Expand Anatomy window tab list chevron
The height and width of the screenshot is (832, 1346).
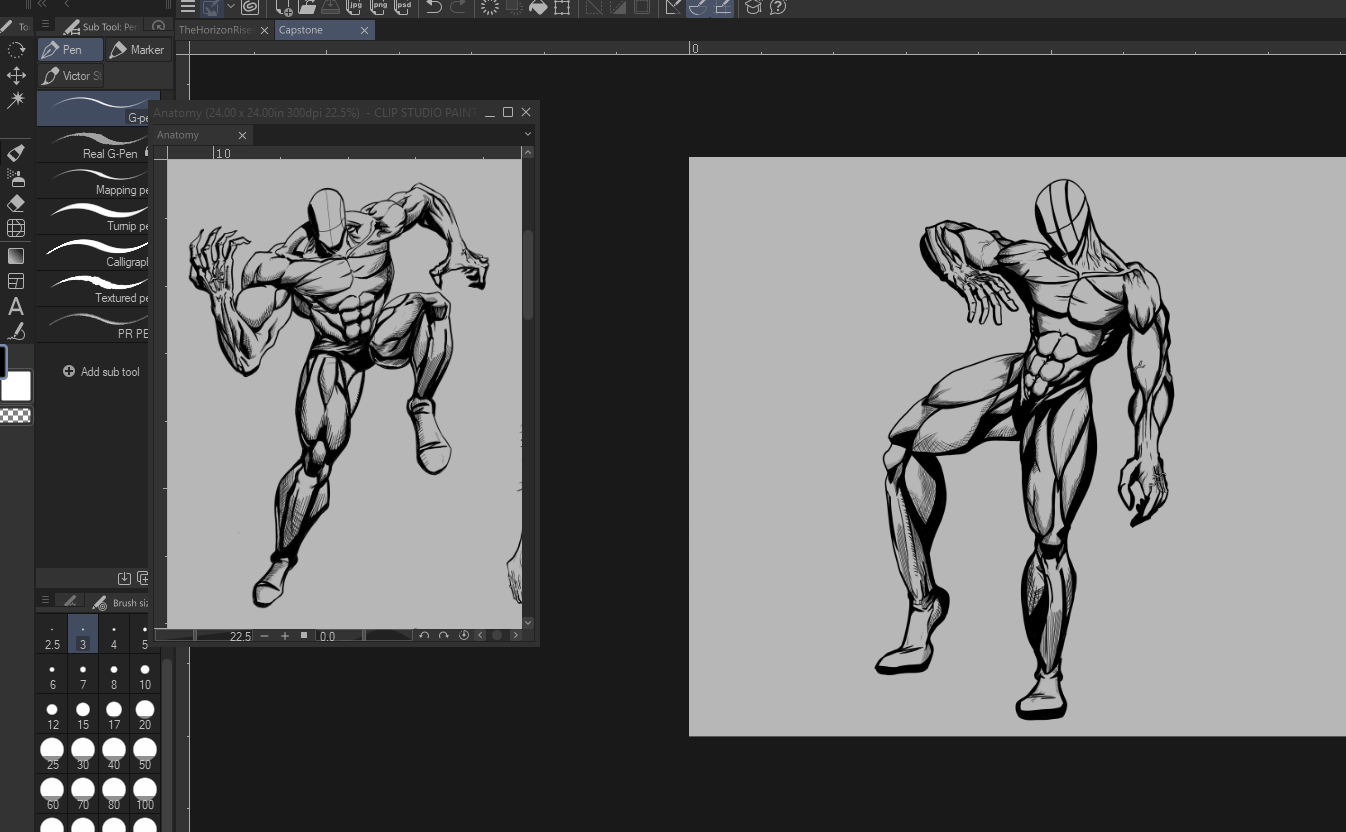point(528,134)
